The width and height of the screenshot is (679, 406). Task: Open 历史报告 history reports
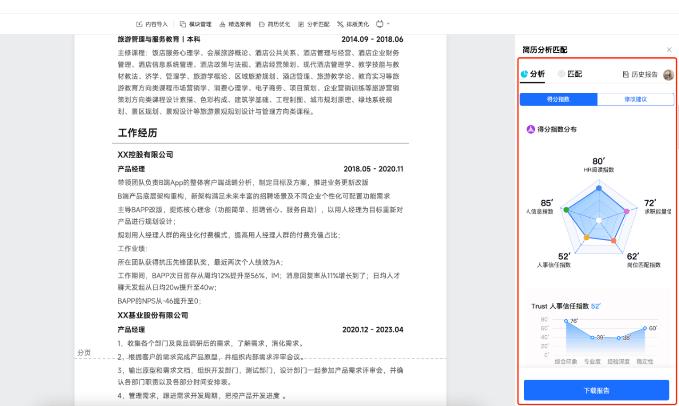[640, 74]
